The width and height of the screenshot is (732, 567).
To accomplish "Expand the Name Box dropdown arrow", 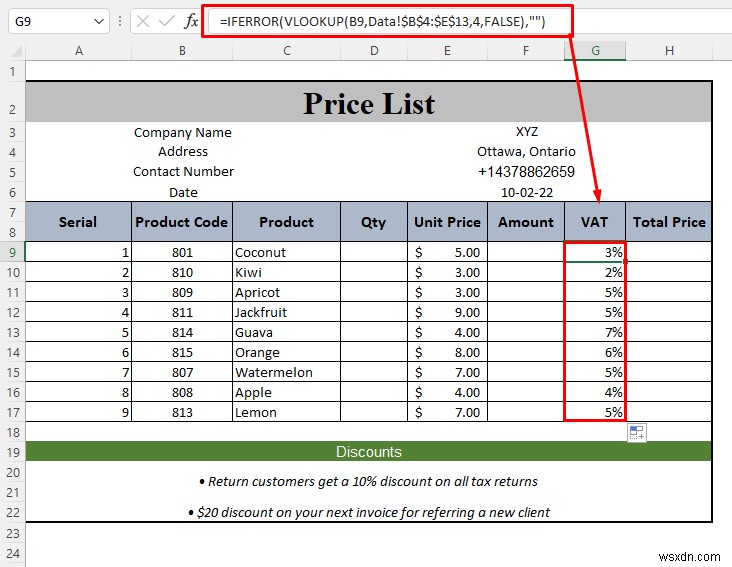I will pos(99,21).
